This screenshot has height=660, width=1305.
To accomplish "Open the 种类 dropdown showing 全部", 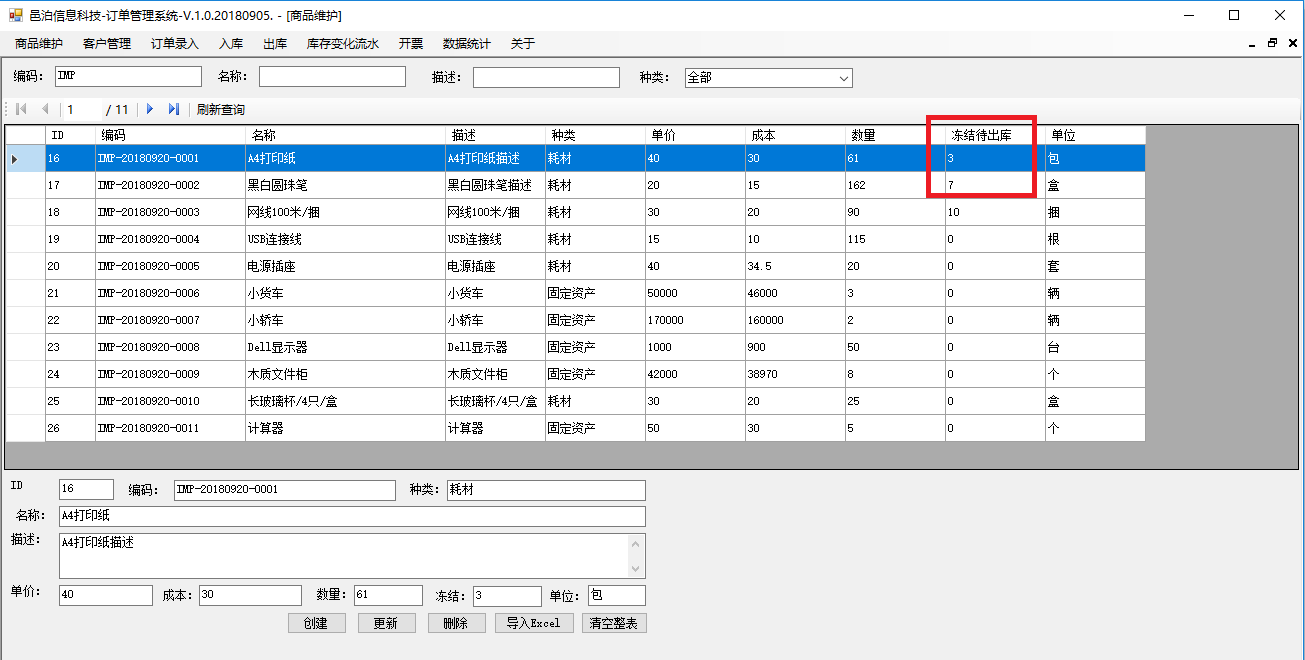I will (768, 78).
